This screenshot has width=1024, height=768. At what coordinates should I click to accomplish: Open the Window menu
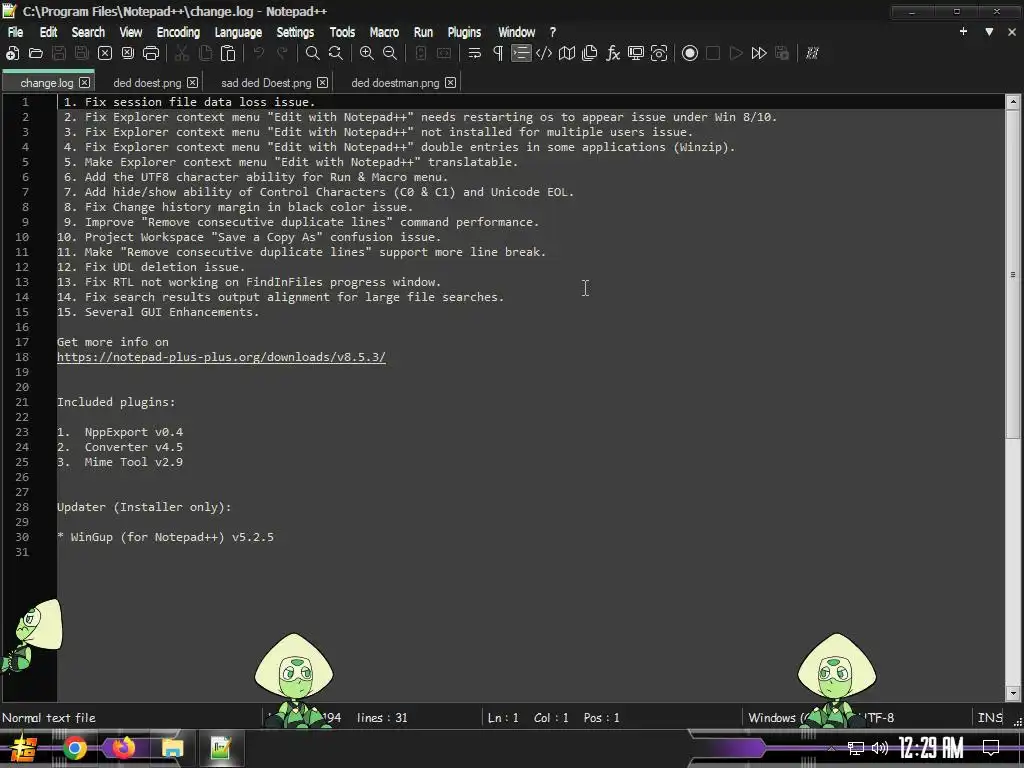(517, 32)
